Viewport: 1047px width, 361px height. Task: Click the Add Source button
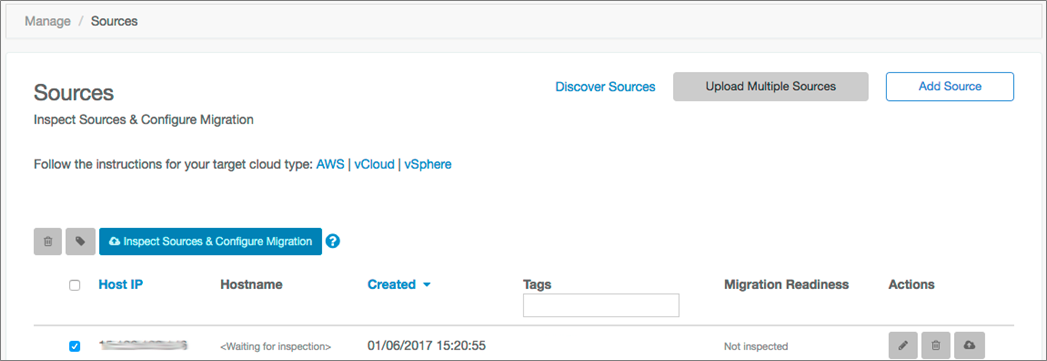click(x=950, y=87)
